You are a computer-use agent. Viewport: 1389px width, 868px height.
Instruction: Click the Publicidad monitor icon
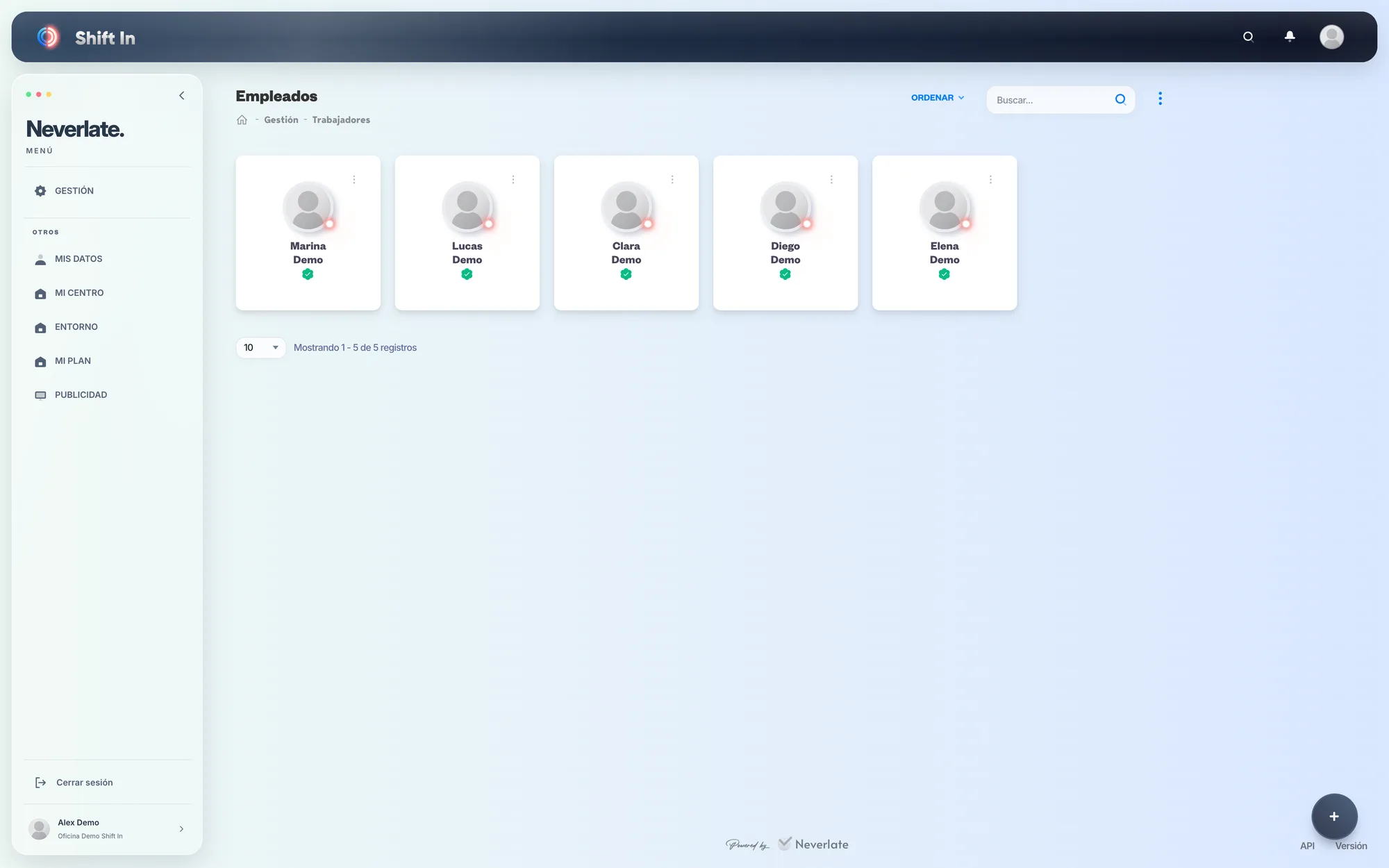[x=40, y=395]
